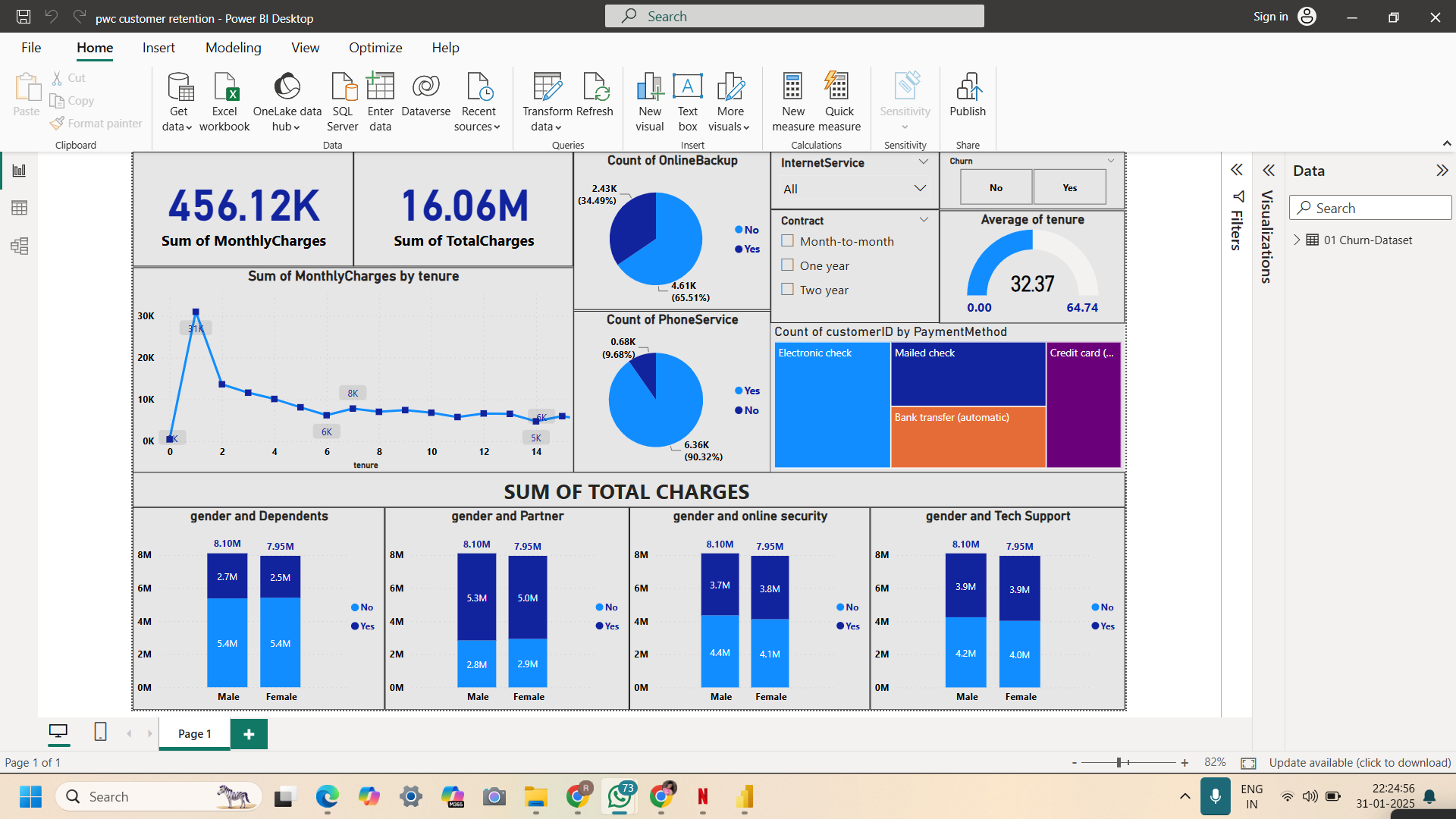
Task: Adjust the zoom slider handle
Action: (x=1119, y=763)
